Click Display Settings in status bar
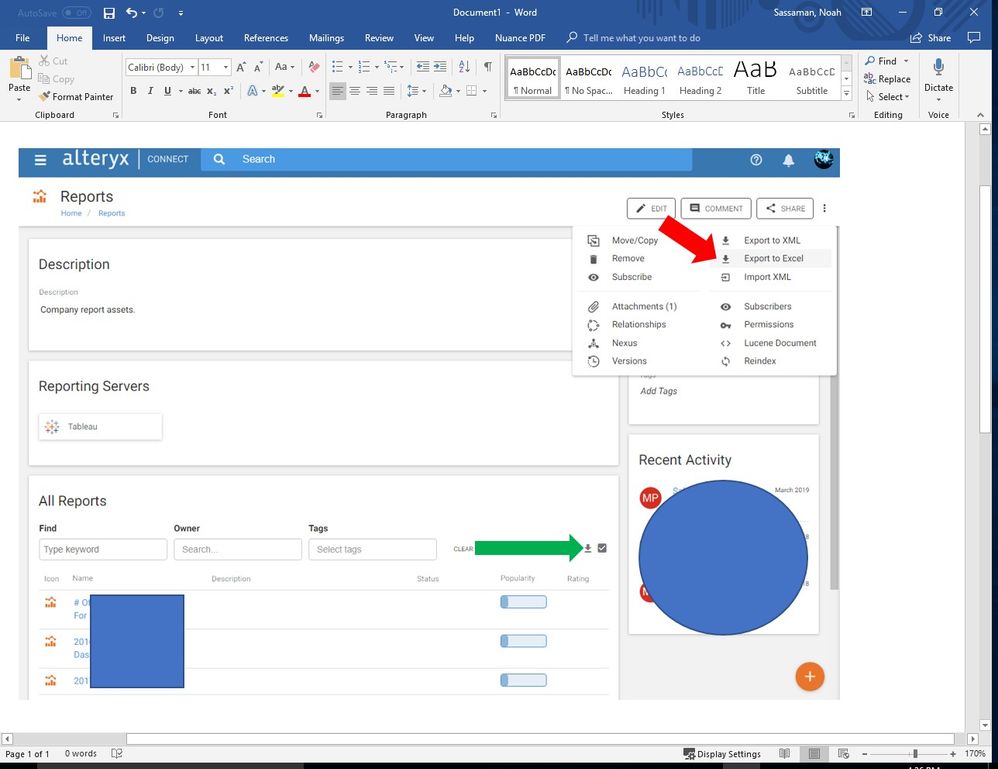This screenshot has height=769, width=998. 722,754
